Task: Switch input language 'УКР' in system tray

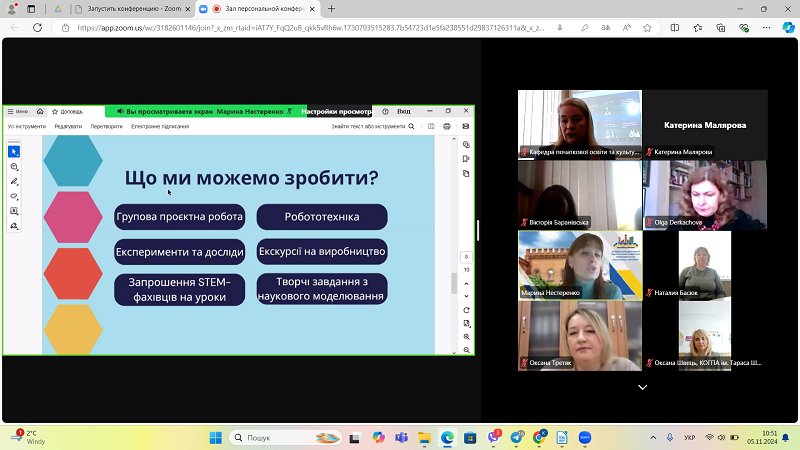Action: [689, 438]
